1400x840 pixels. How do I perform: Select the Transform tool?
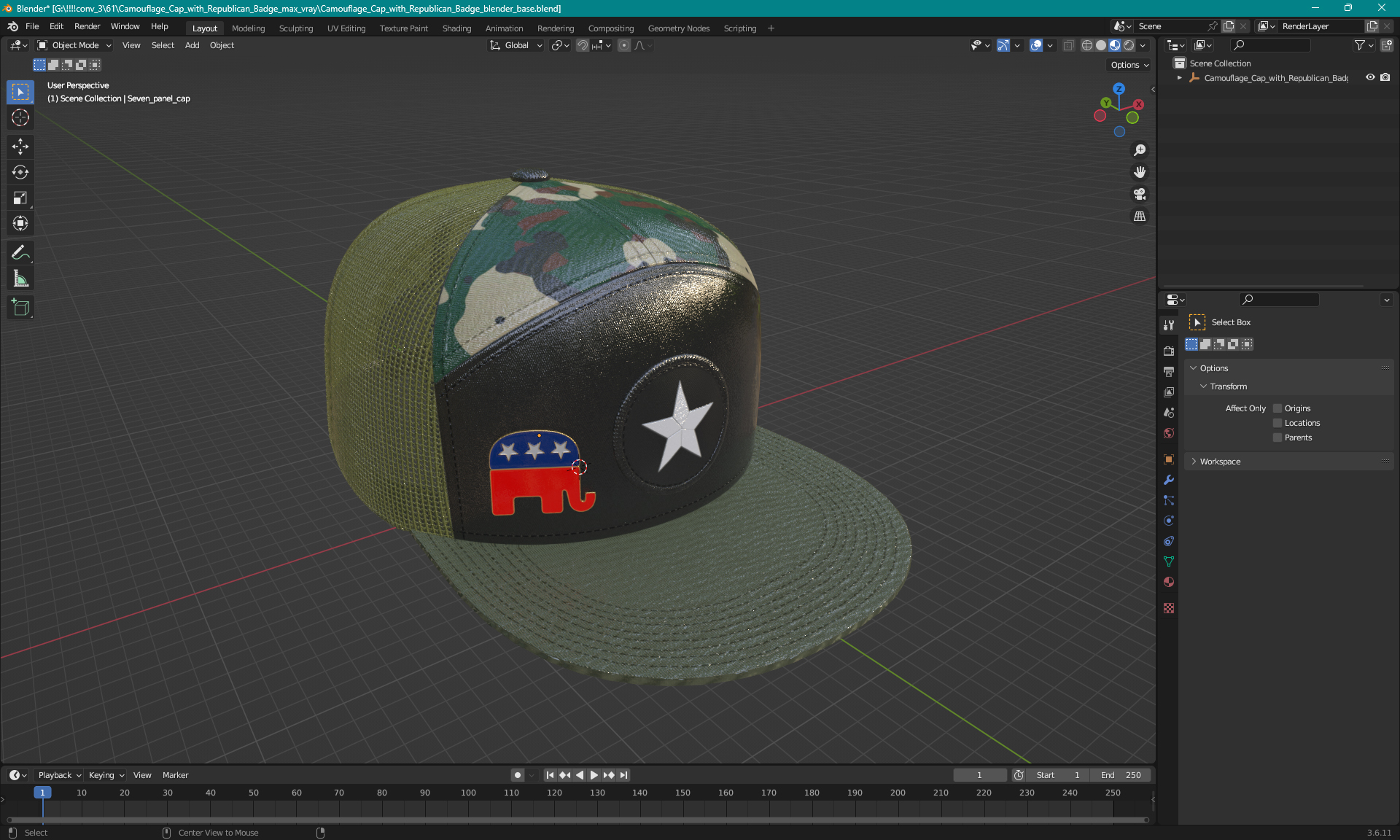click(x=20, y=223)
